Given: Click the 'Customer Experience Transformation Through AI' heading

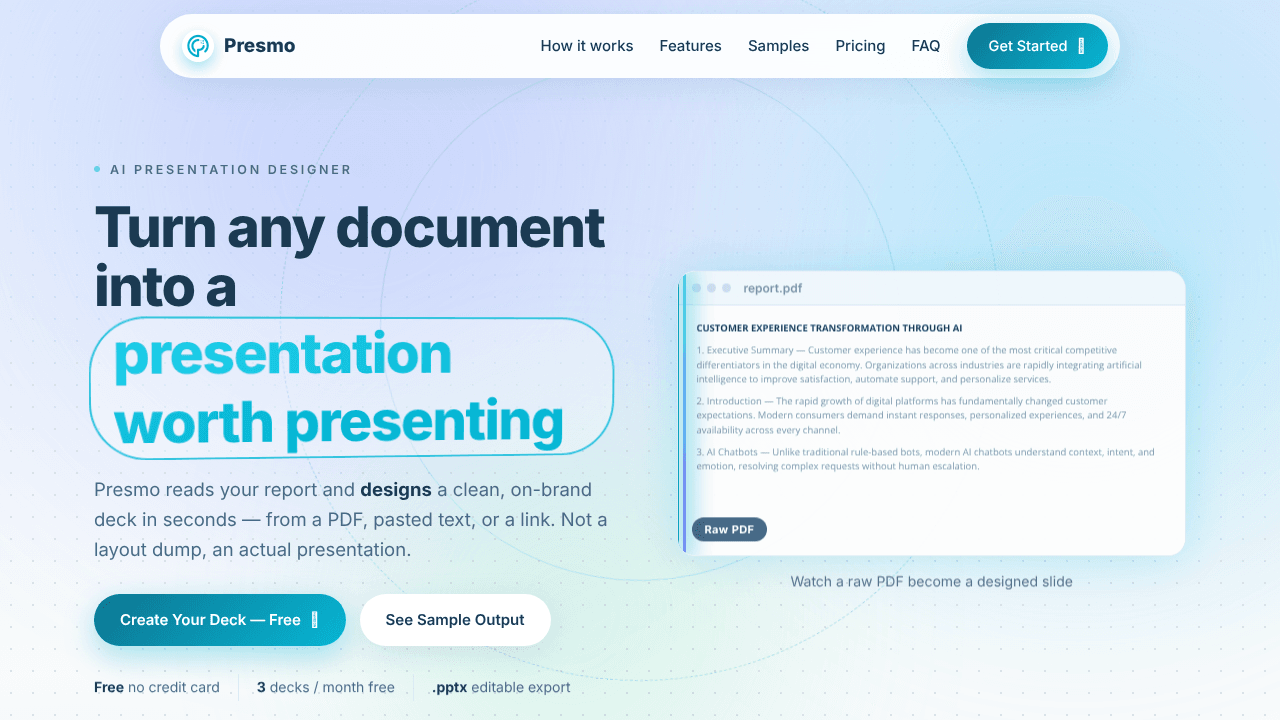Looking at the screenshot, I should pos(829,328).
